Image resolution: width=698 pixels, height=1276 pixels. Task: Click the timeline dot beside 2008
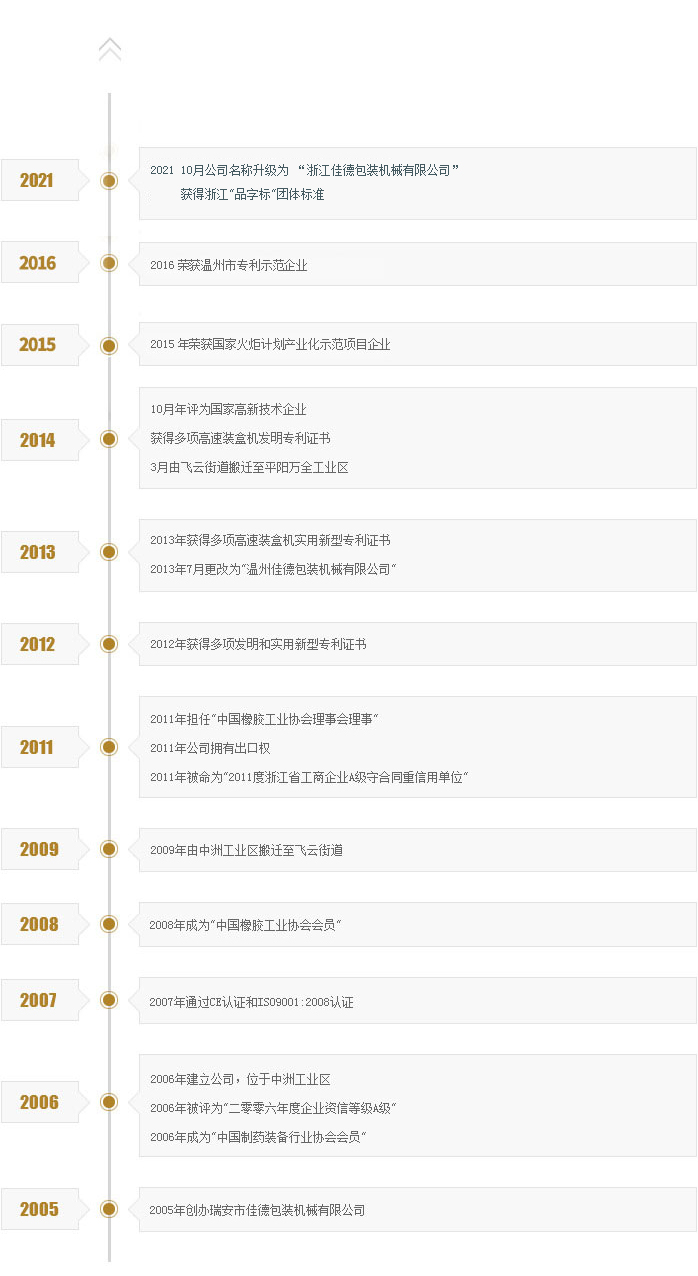click(110, 924)
